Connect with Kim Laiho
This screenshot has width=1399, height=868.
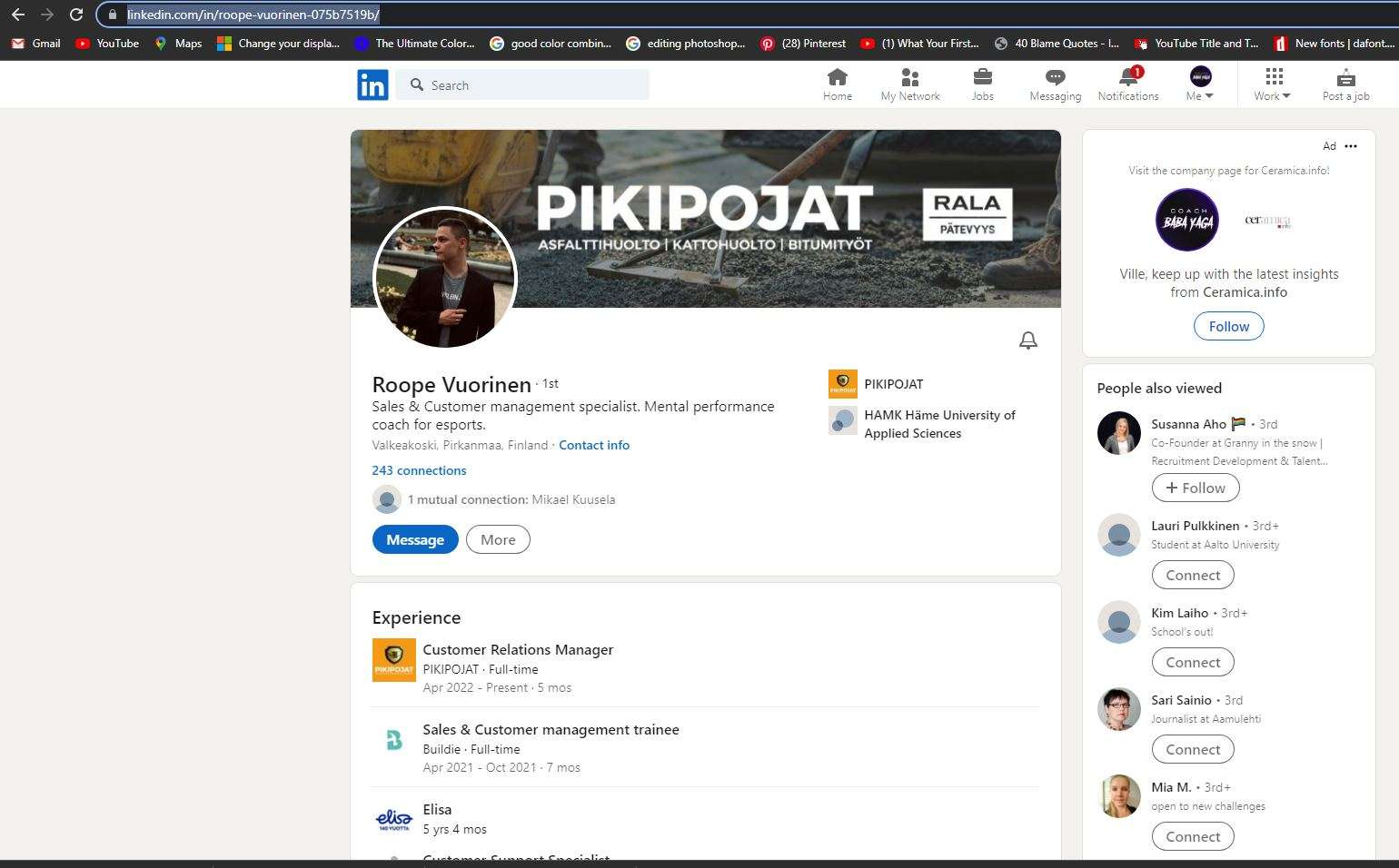[1193, 662]
